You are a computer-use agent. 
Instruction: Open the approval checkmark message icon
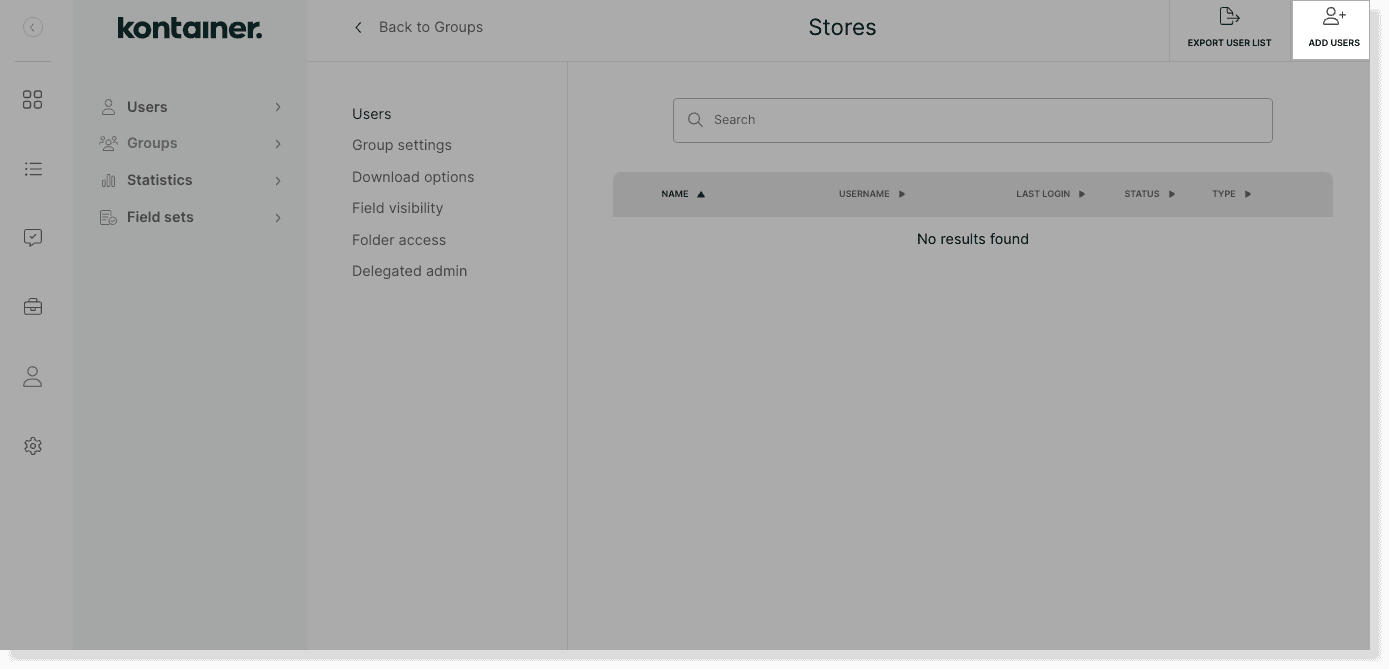tap(33, 238)
